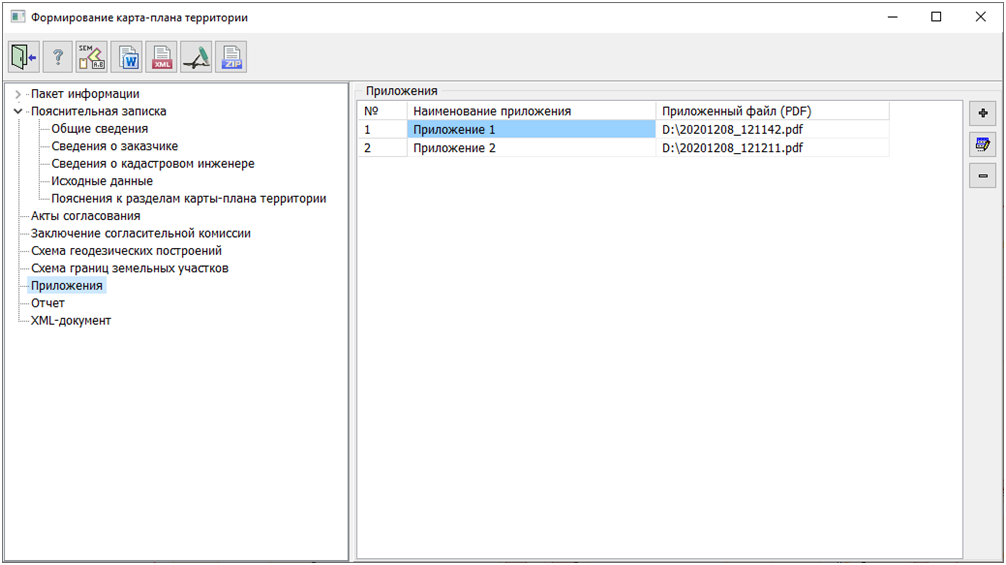
Task: Select the Приложение 2 table row
Action: (454, 148)
